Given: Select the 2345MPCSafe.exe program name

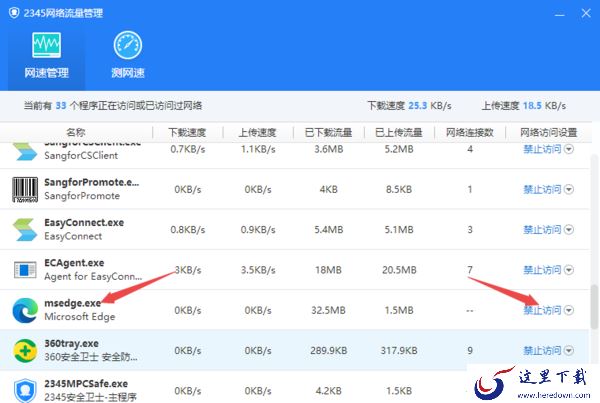Looking at the screenshot, I should [86, 383].
